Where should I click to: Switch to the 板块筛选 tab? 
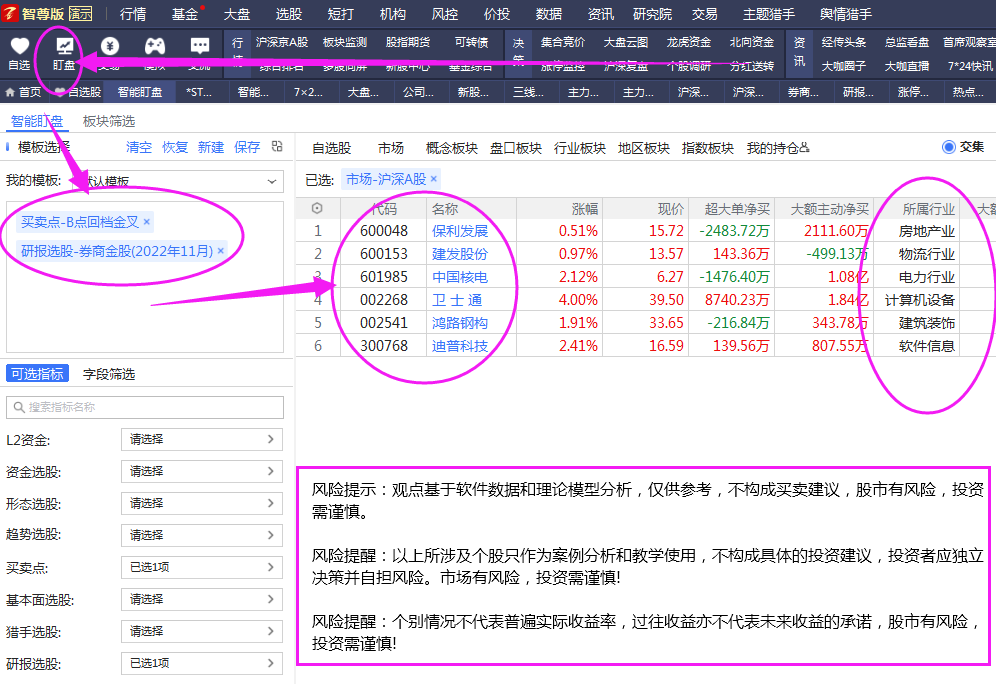click(x=109, y=121)
